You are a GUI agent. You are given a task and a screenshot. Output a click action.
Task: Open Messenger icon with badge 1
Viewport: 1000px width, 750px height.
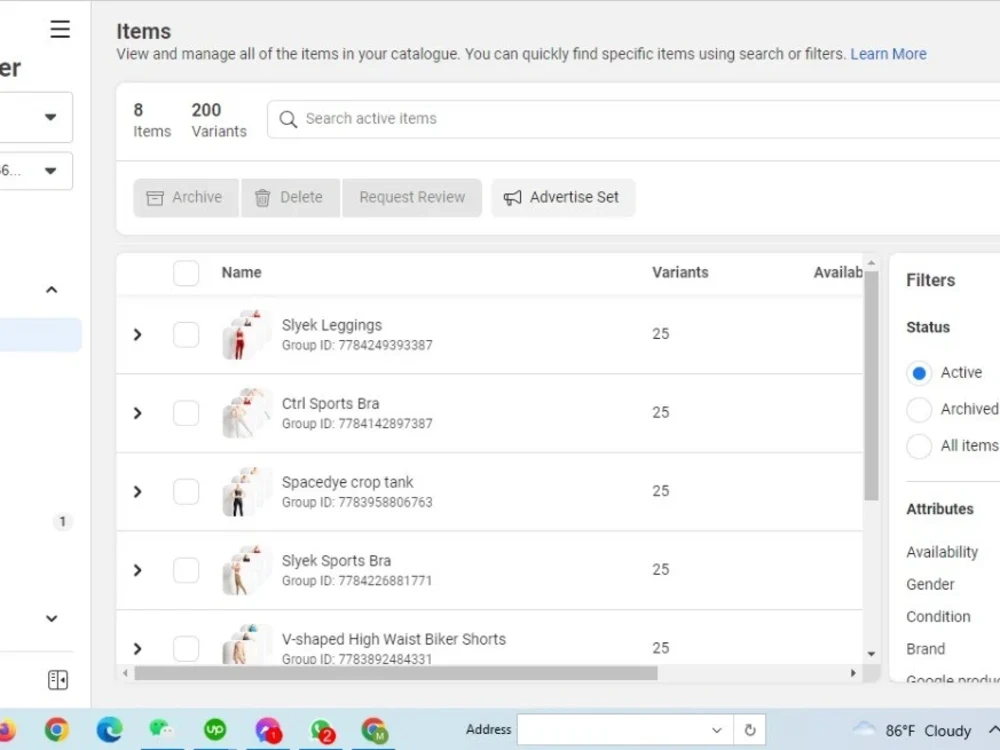coord(268,731)
